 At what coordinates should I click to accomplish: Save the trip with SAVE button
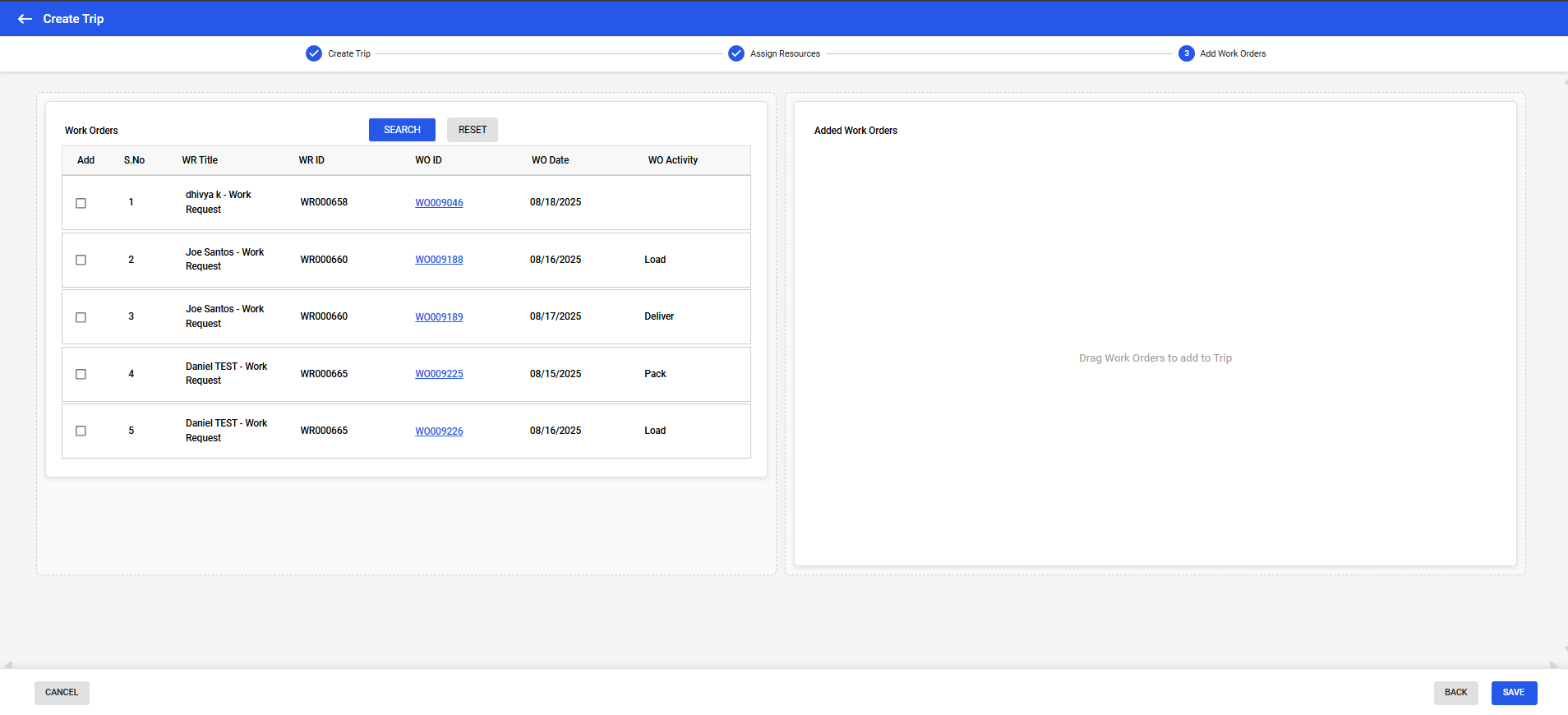pos(1514,693)
